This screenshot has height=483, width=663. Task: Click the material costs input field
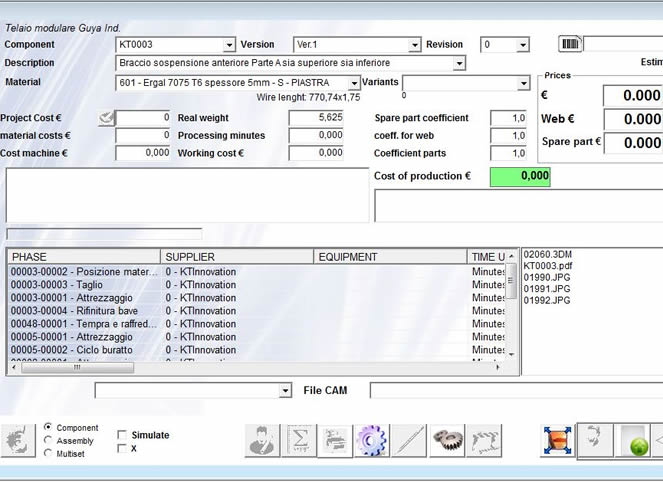(143, 136)
